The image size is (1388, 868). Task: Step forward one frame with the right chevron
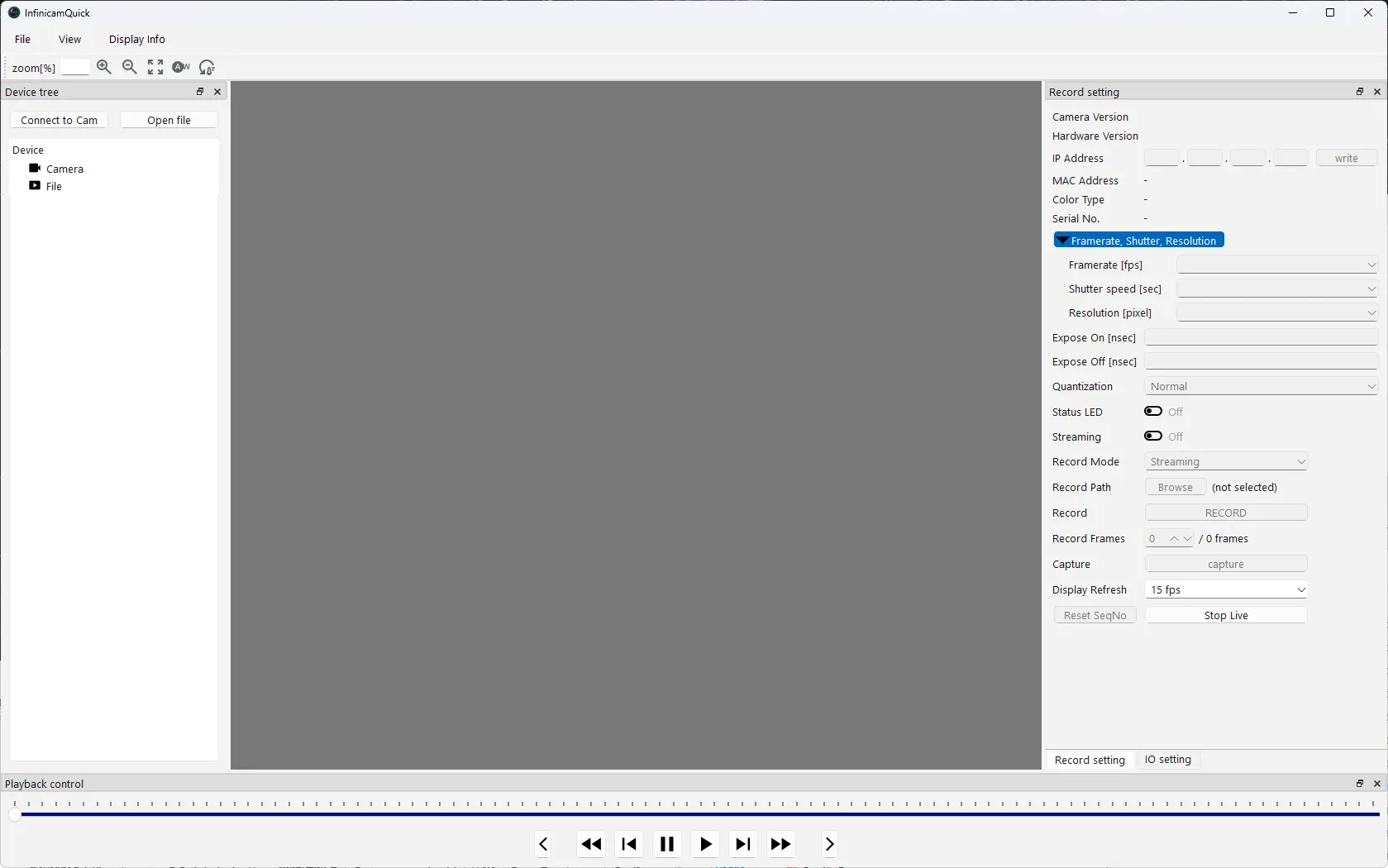click(829, 844)
